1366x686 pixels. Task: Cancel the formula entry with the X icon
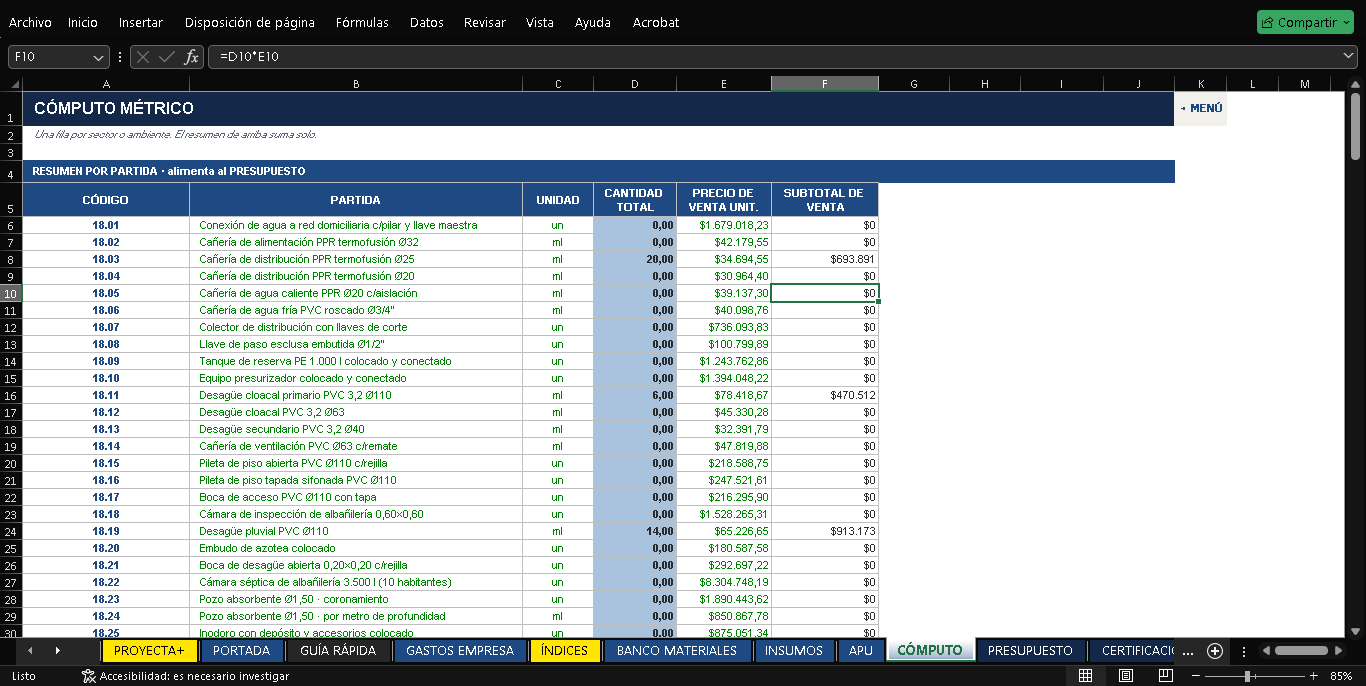[143, 57]
